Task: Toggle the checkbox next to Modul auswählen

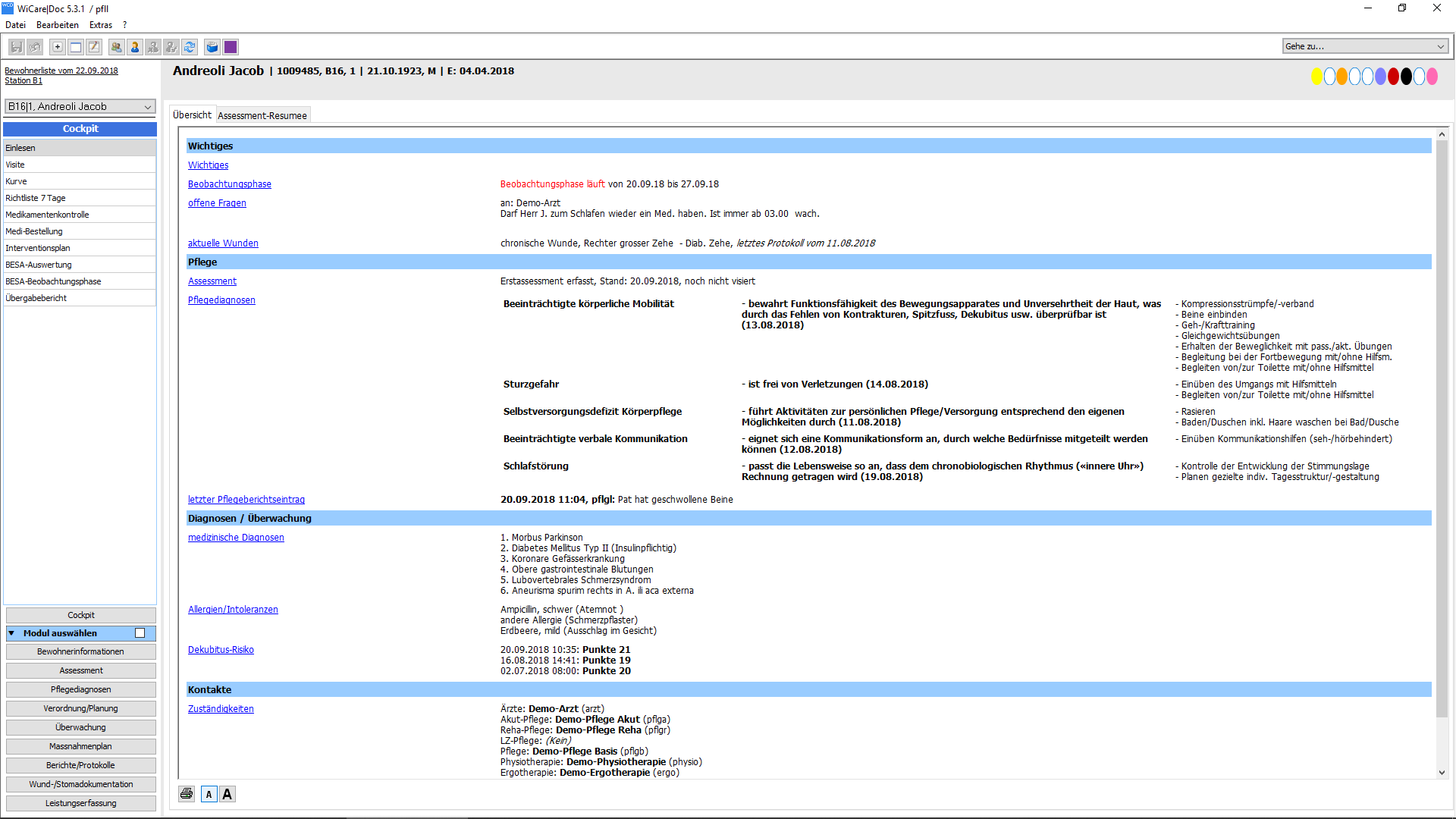Action: coord(140,633)
